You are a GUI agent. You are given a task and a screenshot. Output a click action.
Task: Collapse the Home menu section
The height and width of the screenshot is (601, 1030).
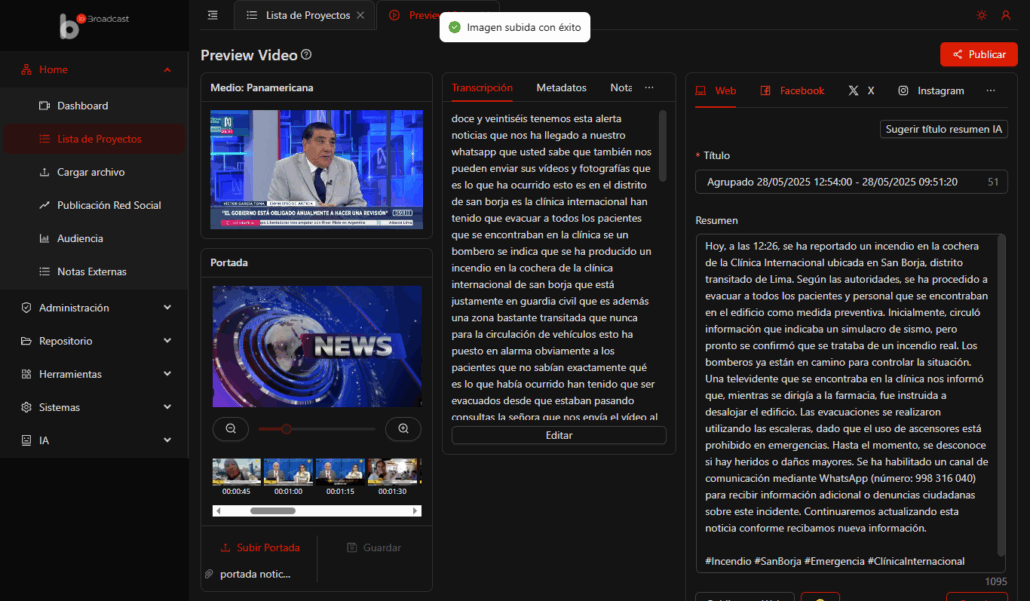tap(167, 70)
